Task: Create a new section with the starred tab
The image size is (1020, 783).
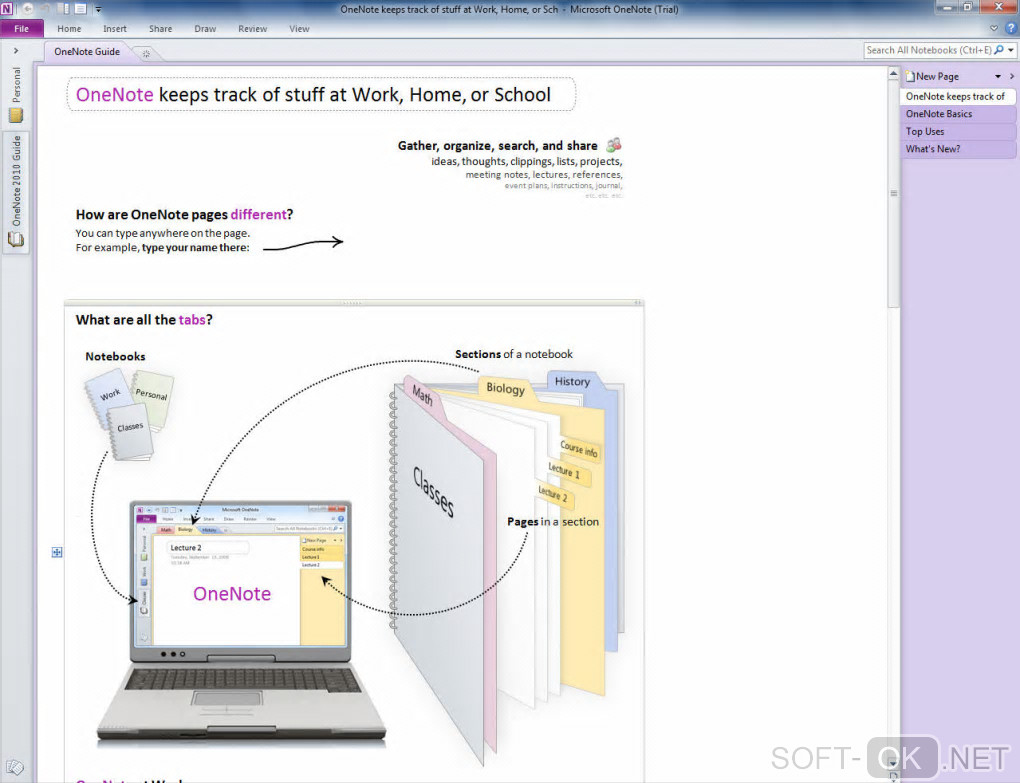Action: 146,53
